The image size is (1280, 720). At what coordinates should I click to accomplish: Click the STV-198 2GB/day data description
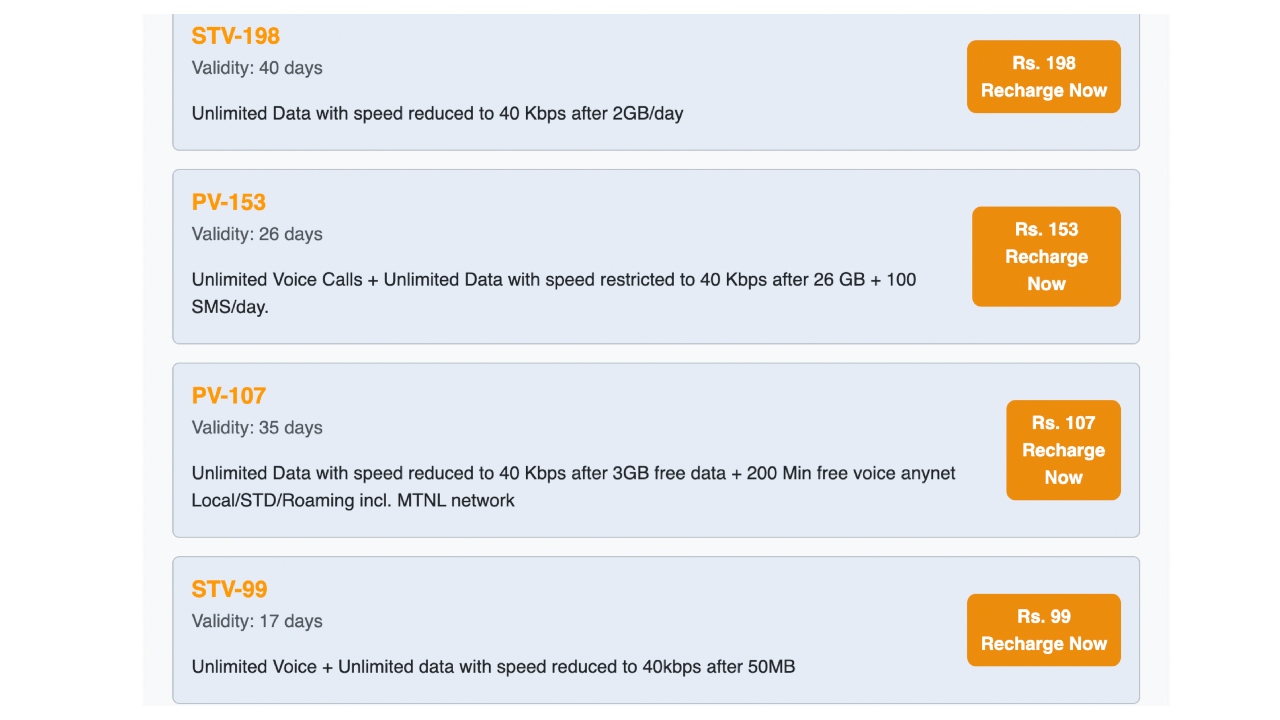point(437,114)
